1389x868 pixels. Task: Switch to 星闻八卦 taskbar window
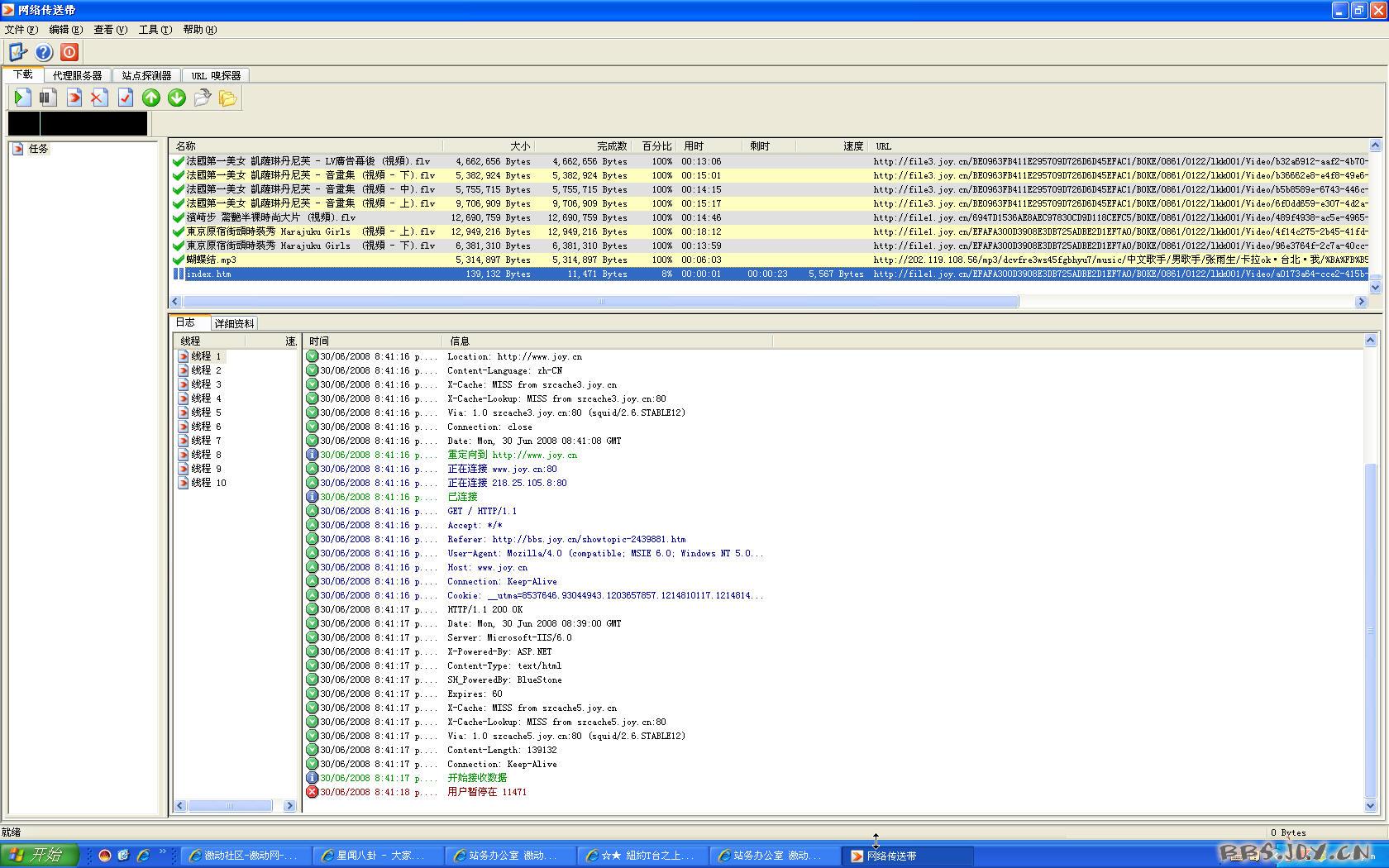click(x=377, y=856)
